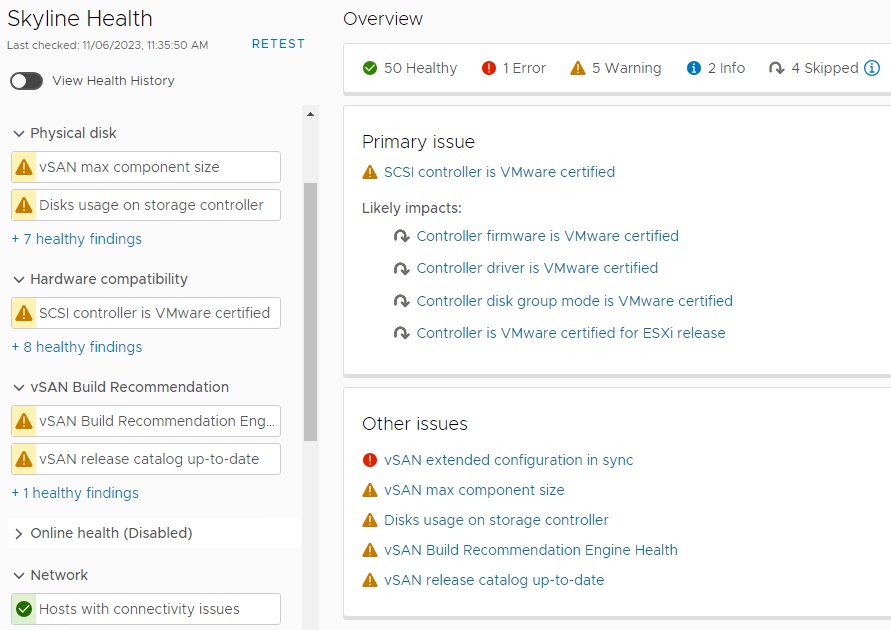Viewport: 891px width, 630px height.
Task: Filter by 2 Info label
Action: (726, 68)
